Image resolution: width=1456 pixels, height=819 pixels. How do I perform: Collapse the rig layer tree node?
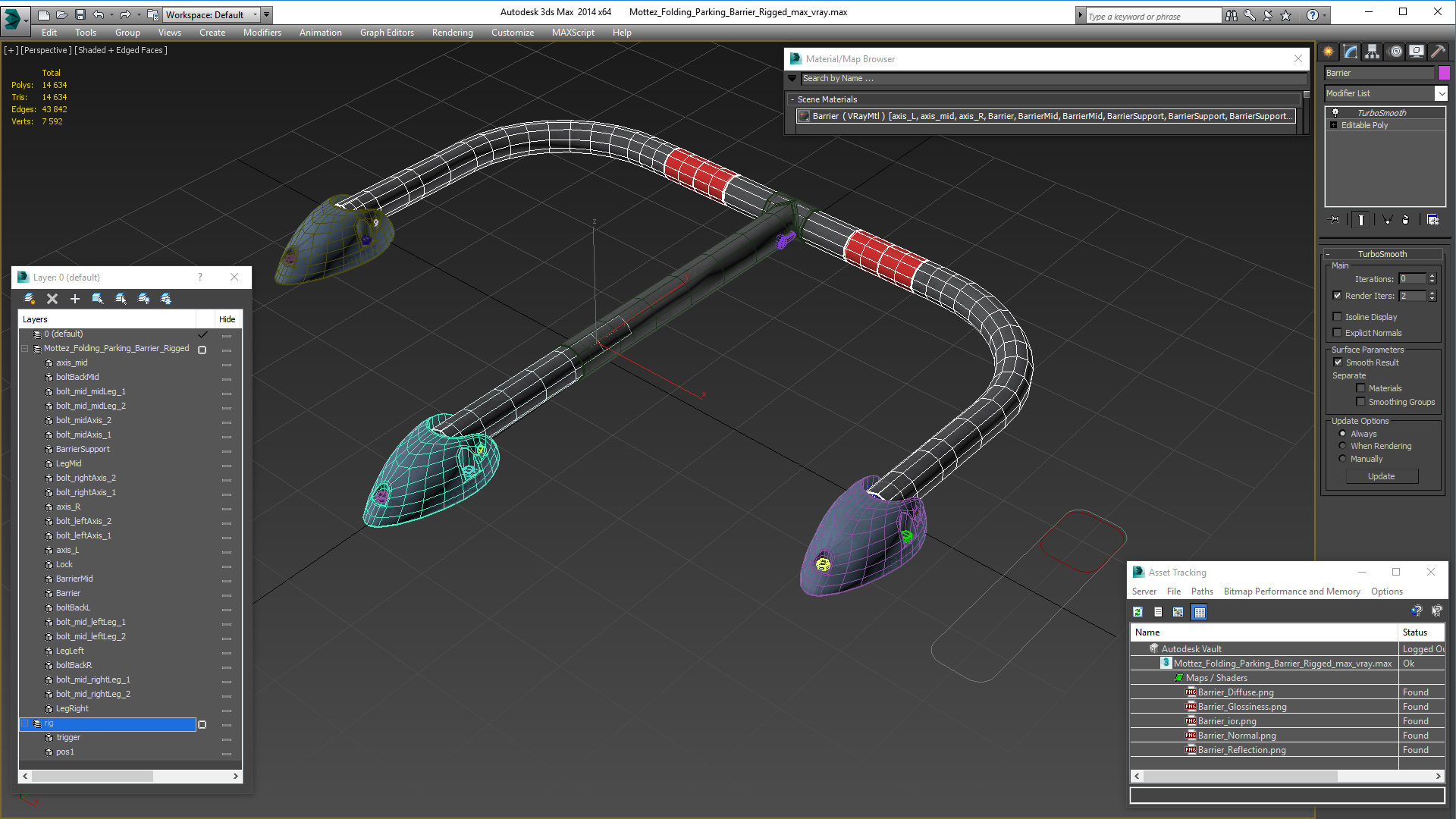coord(25,724)
